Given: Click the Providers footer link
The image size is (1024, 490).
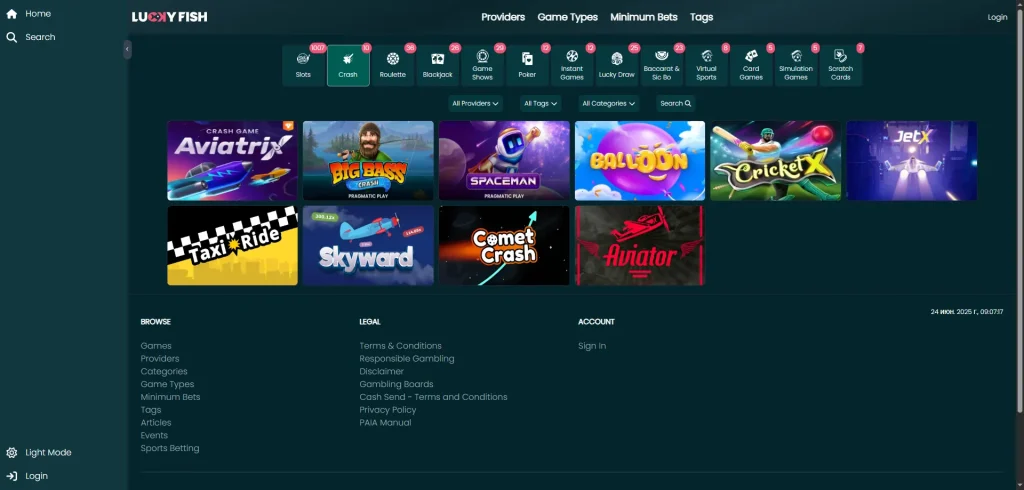Looking at the screenshot, I should 160,359.
